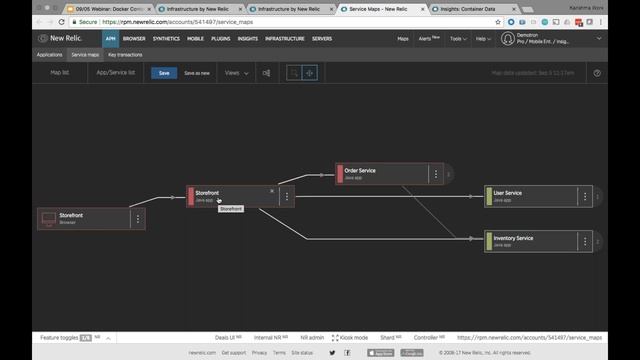The height and width of the screenshot is (360, 640).
Task: Expand Order Service side connections tab
Action: click(449, 174)
